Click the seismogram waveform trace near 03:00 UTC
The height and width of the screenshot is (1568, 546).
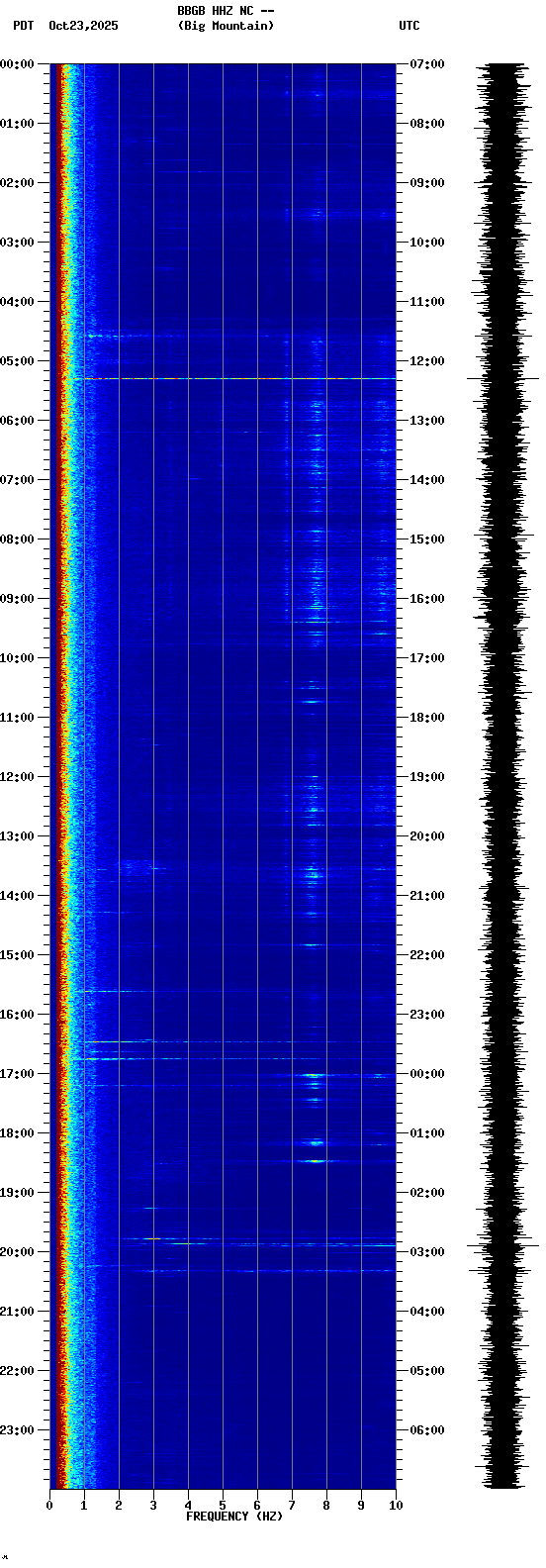pos(503,1245)
